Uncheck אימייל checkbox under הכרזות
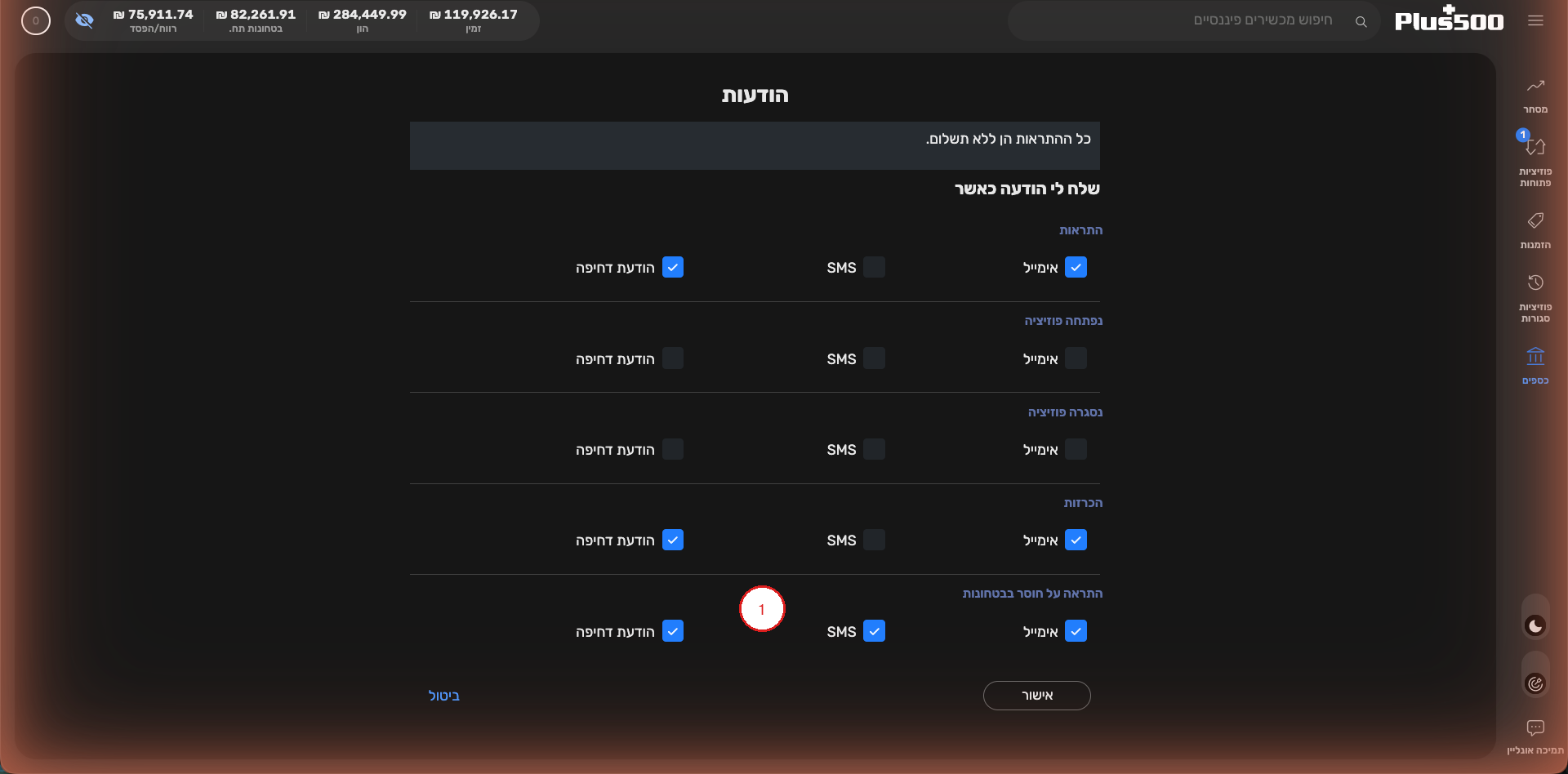The image size is (1568, 774). (x=1076, y=540)
